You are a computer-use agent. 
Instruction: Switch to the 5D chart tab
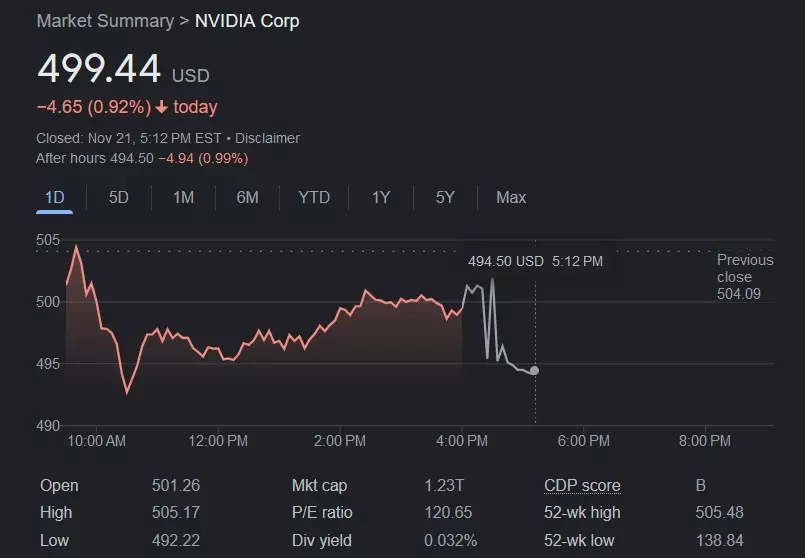click(118, 198)
